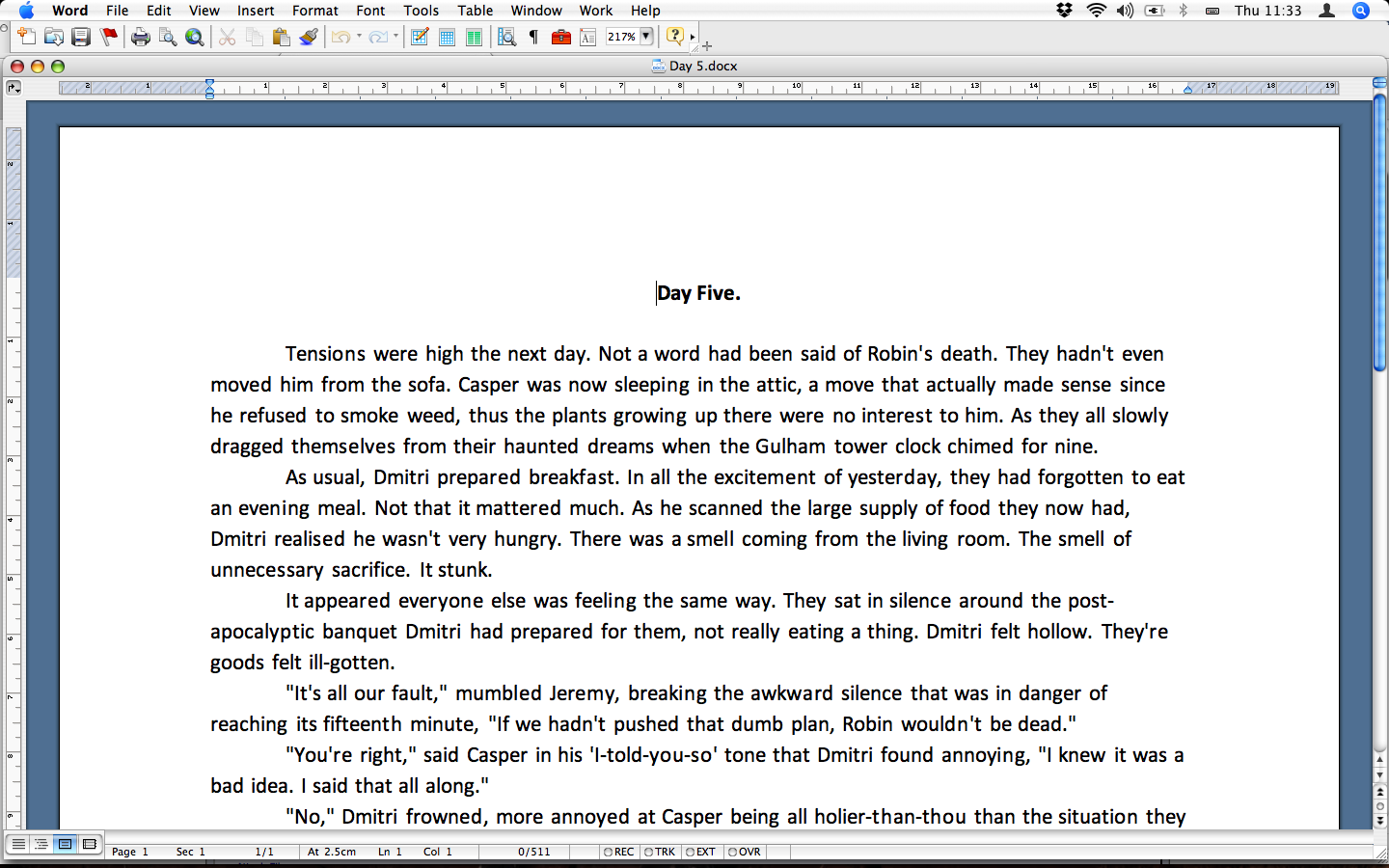Toggle OVR overtype mode in status bar

point(745,852)
